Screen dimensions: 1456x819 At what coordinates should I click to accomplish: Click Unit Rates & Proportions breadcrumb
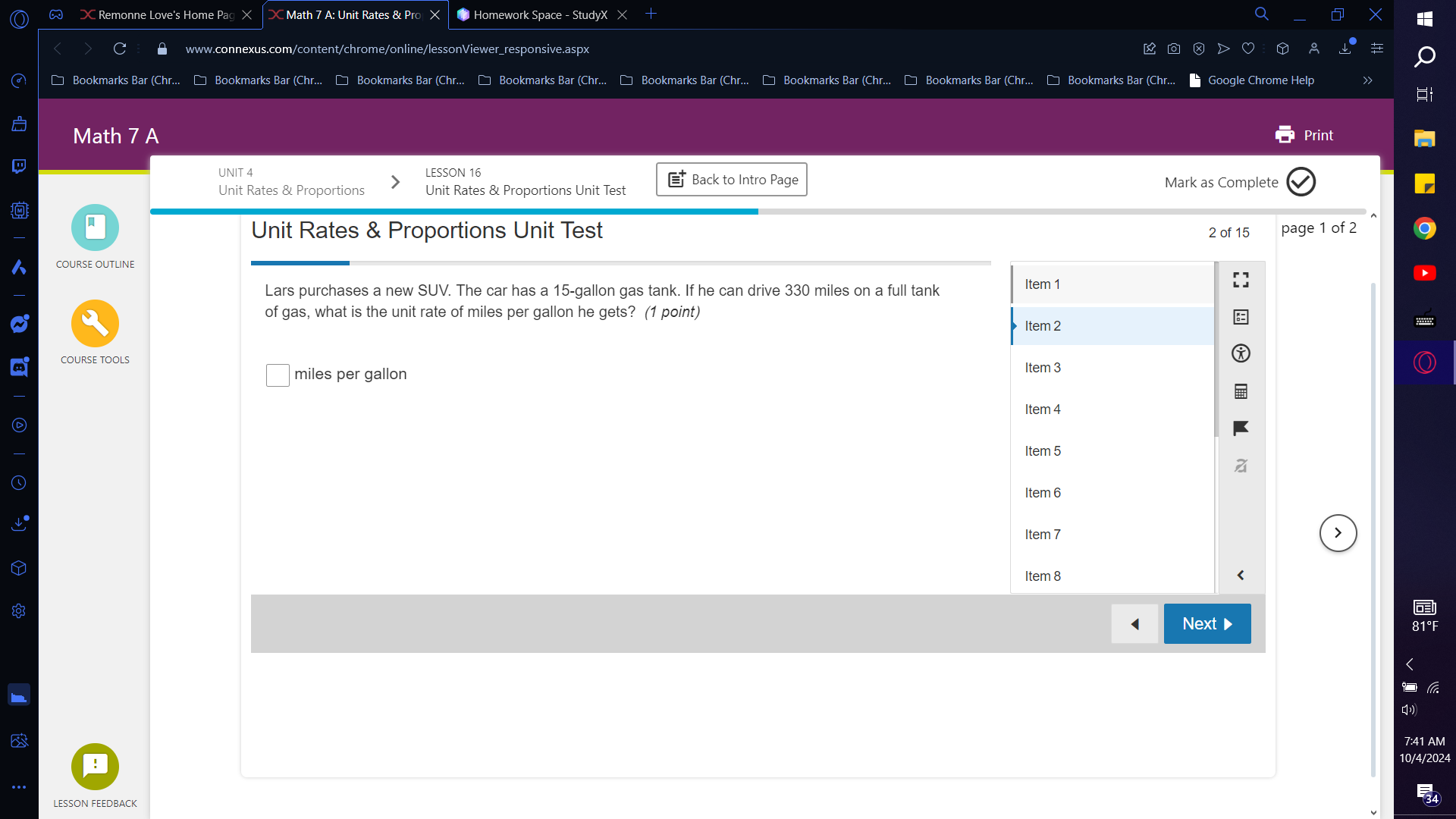click(x=291, y=190)
